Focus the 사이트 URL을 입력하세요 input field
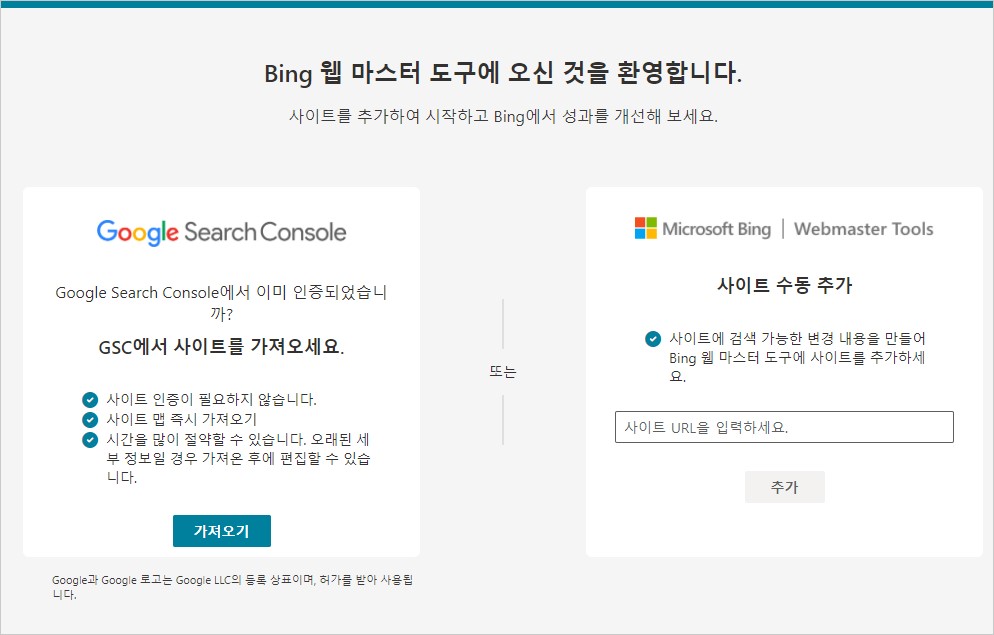Screen dimensions: 994x635 (784, 427)
